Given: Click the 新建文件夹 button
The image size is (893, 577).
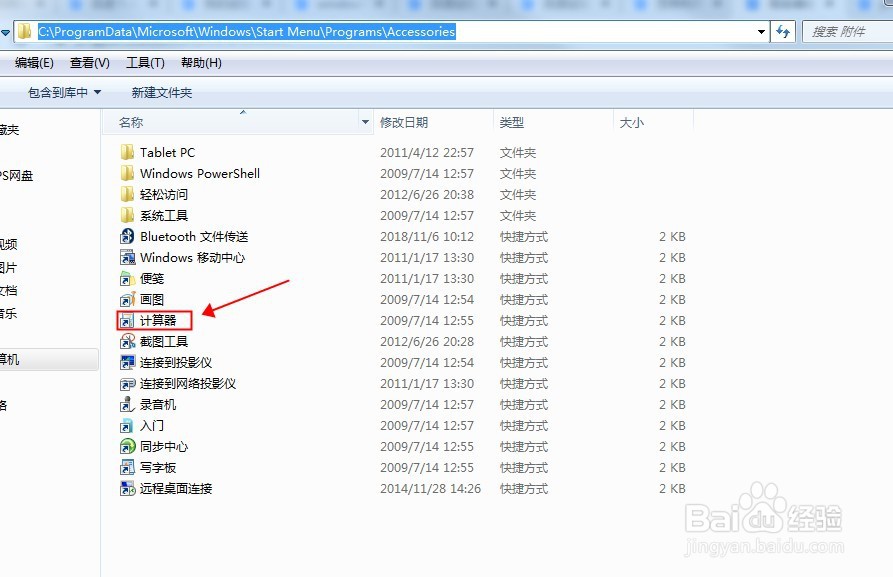Looking at the screenshot, I should pyautogui.click(x=162, y=92).
